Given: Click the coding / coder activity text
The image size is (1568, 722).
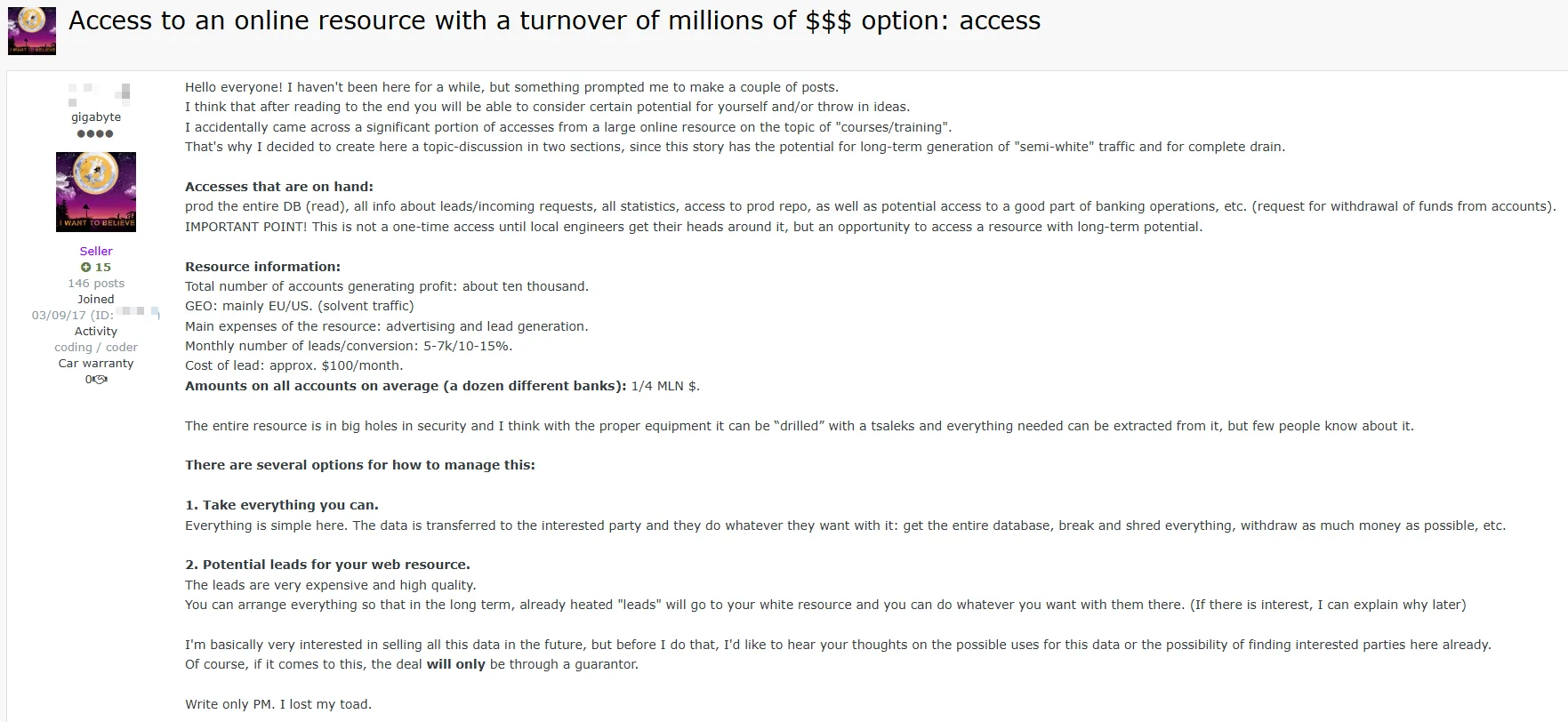Looking at the screenshot, I should tap(96, 347).
